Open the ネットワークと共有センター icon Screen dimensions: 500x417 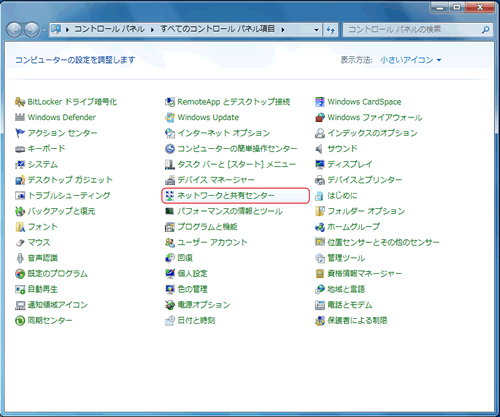click(170, 196)
